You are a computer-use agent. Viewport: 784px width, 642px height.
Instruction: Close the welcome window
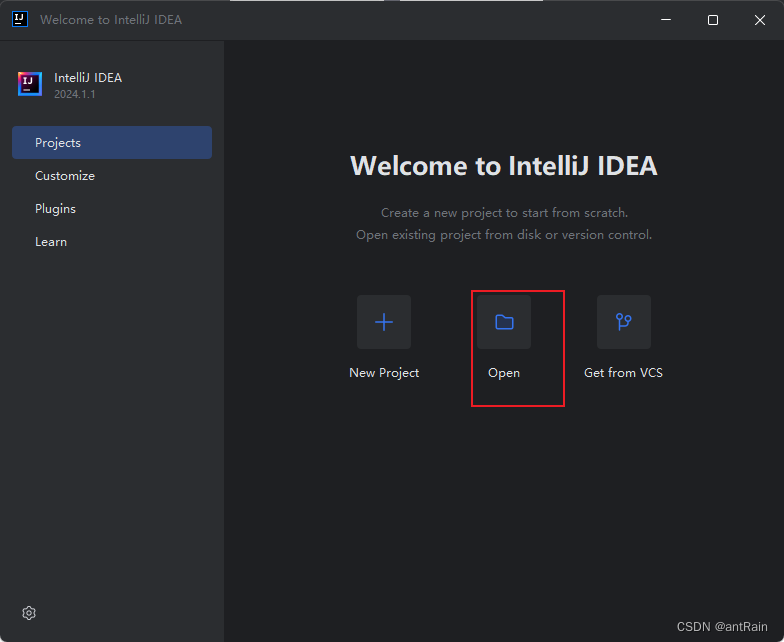(x=760, y=20)
